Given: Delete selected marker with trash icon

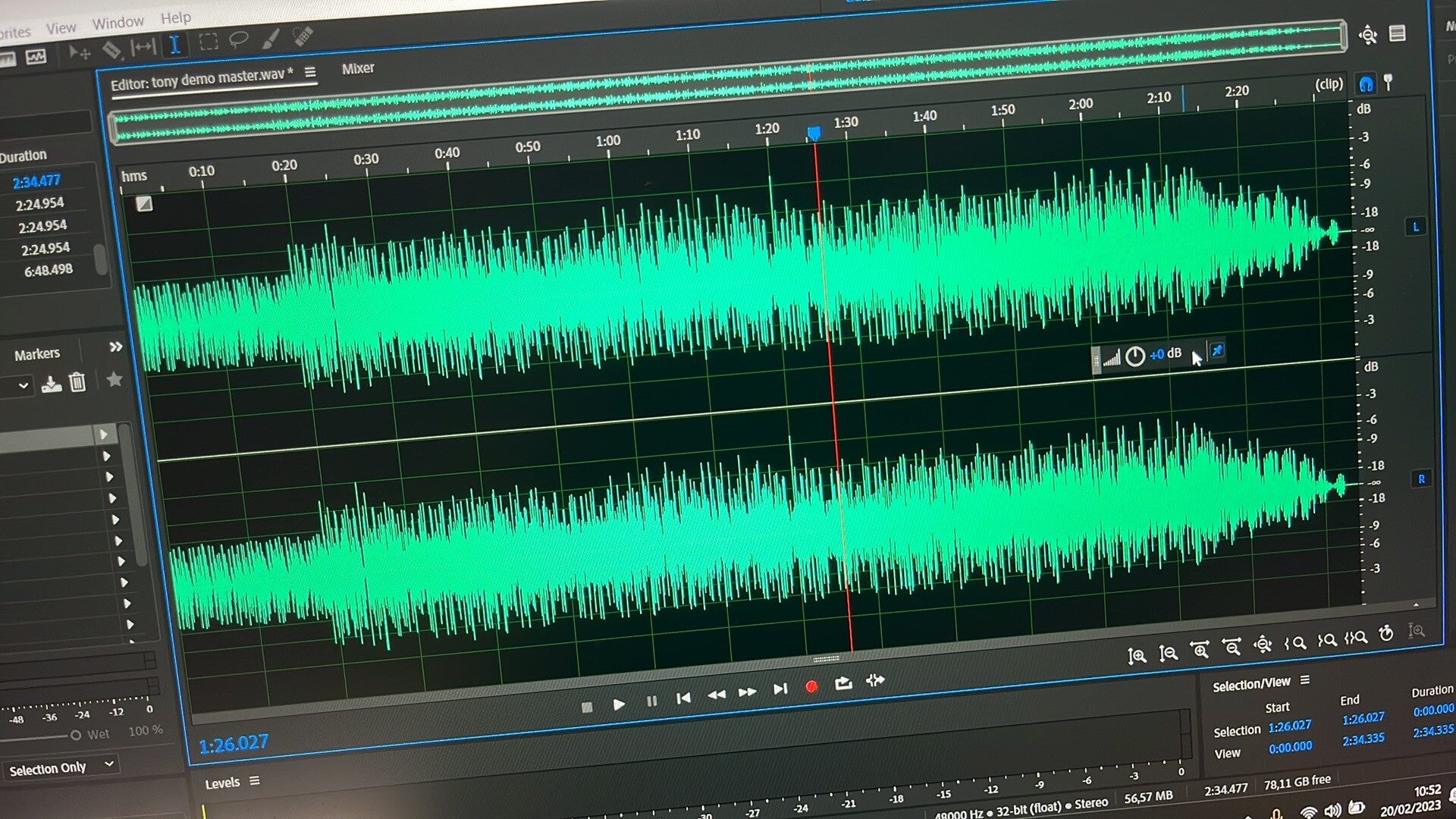Looking at the screenshot, I should point(77,382).
